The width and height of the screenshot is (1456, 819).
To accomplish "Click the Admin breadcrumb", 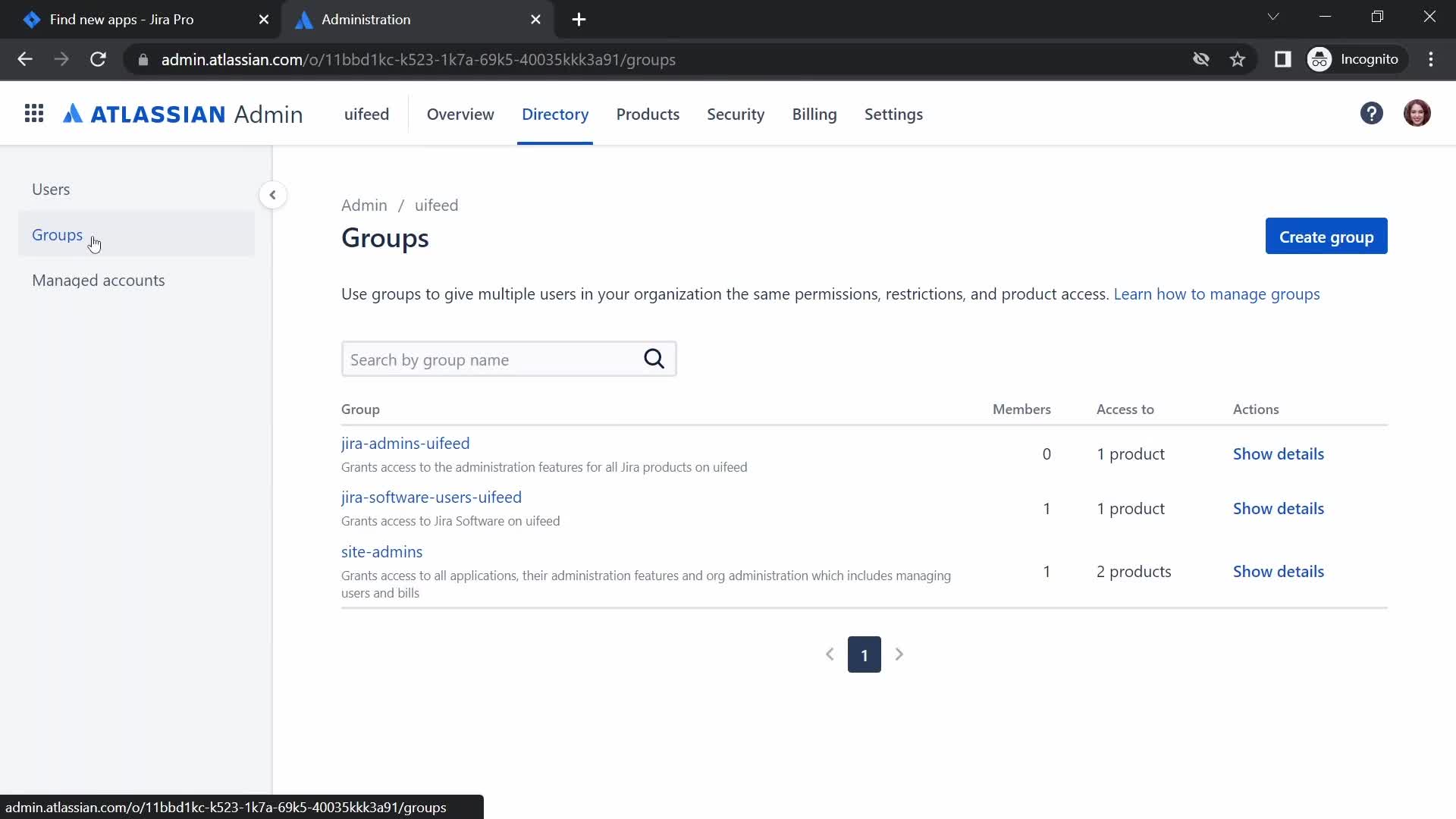I will 364,206.
